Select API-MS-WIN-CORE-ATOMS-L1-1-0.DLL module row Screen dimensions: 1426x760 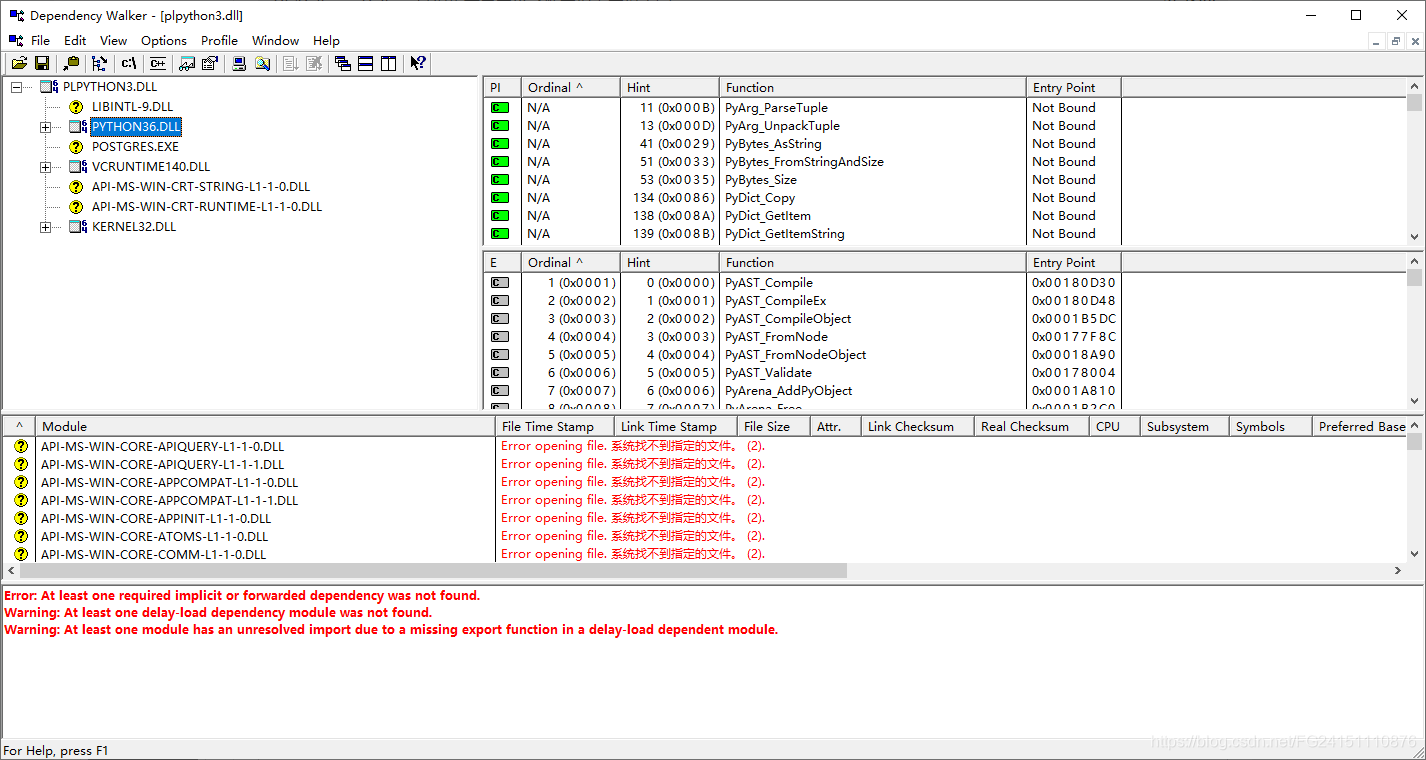tap(704, 537)
